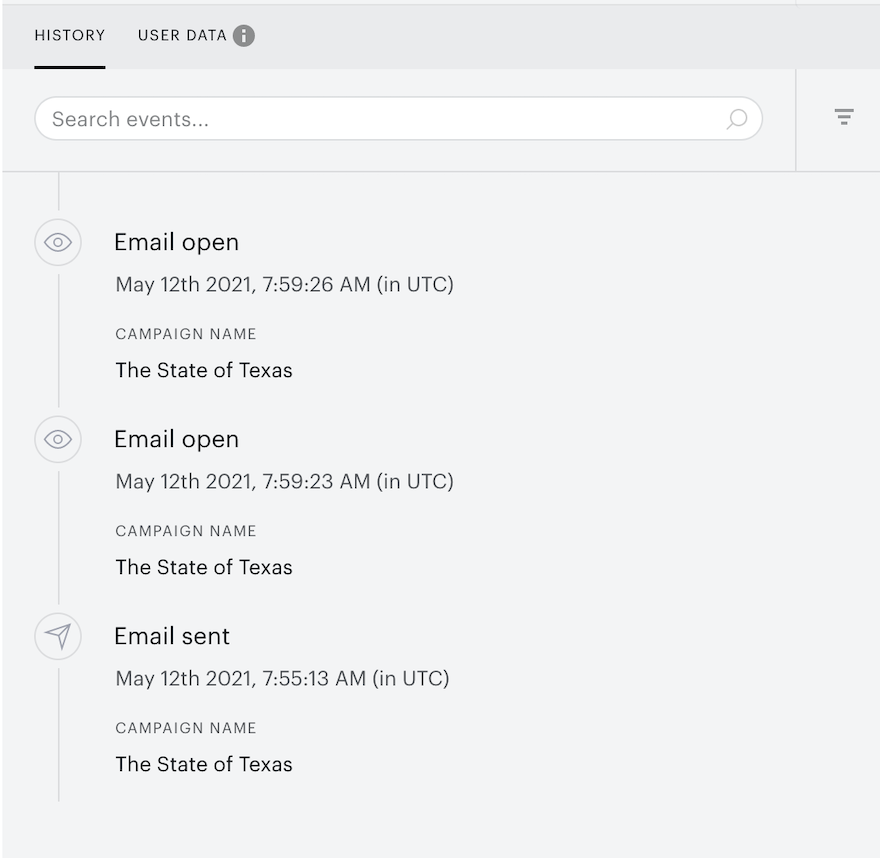Open The State of Texas under first event
Viewport: 880px width, 858px height.
pyautogui.click(x=204, y=370)
